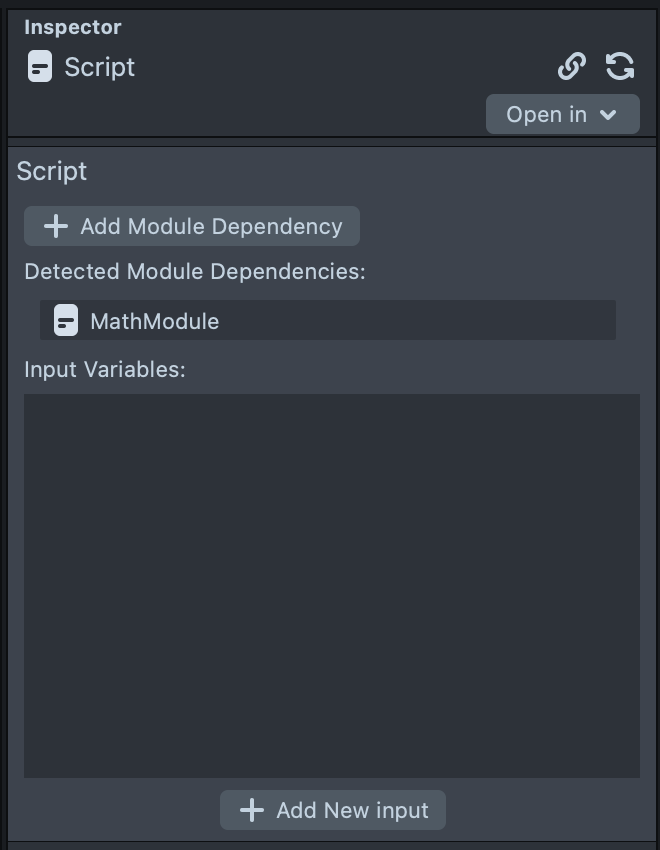The height and width of the screenshot is (850, 660).
Task: Click the Detected Module Dependencies label
Action: pos(195,271)
